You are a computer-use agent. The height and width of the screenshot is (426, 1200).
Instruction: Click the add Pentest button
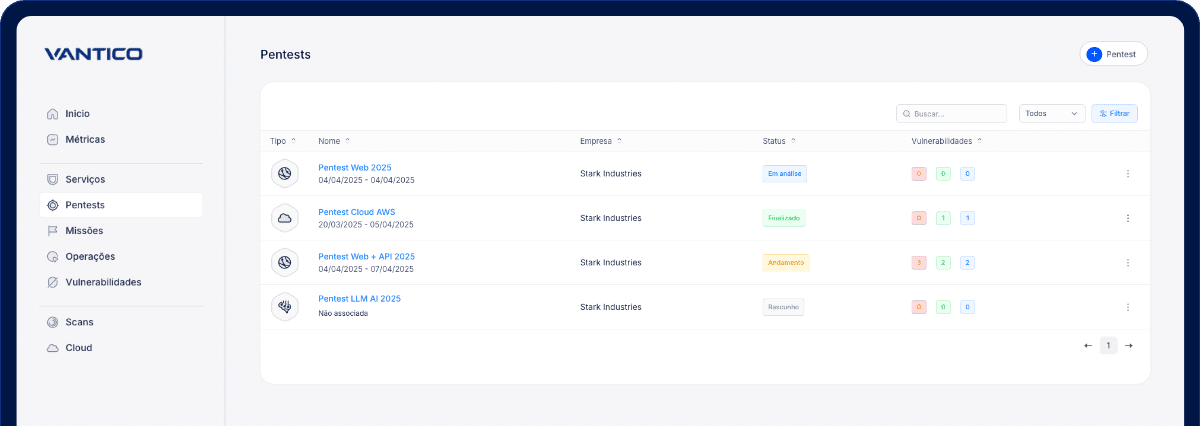tap(1113, 54)
